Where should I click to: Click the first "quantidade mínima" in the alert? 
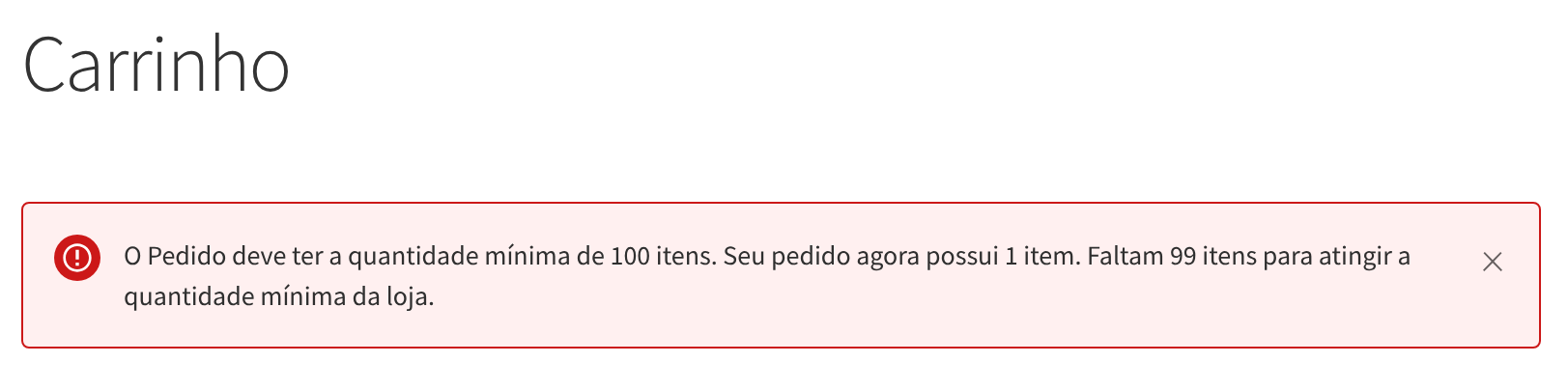coord(458,257)
